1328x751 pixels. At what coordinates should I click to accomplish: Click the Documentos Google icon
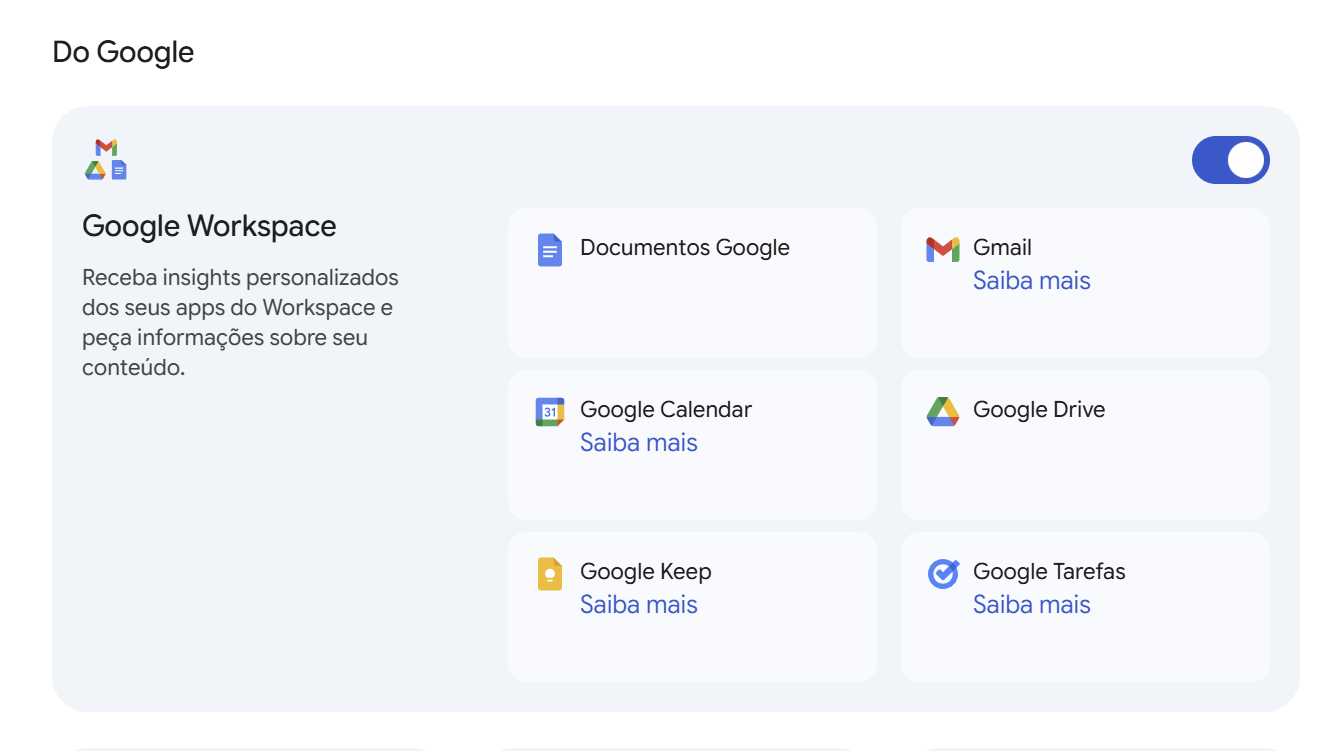[550, 250]
